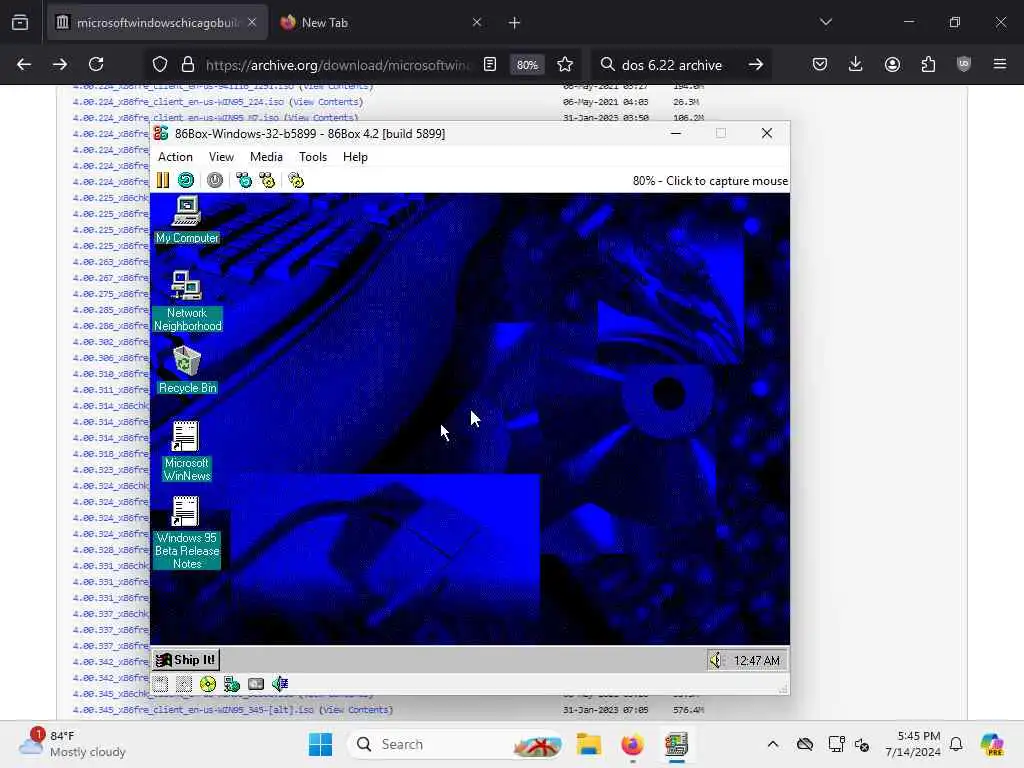Screen dimensions: 1024x768
Task: Click the network status bar icon
Action: [x=232, y=684]
